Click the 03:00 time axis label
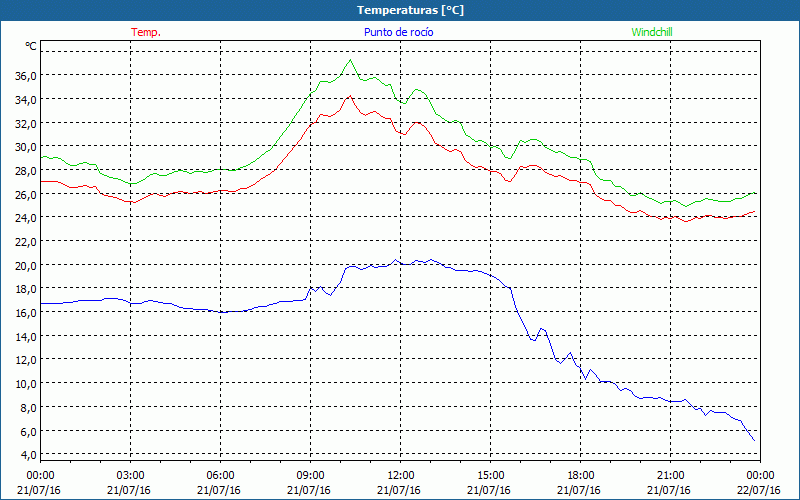This screenshot has width=800, height=500. pyautogui.click(x=131, y=476)
